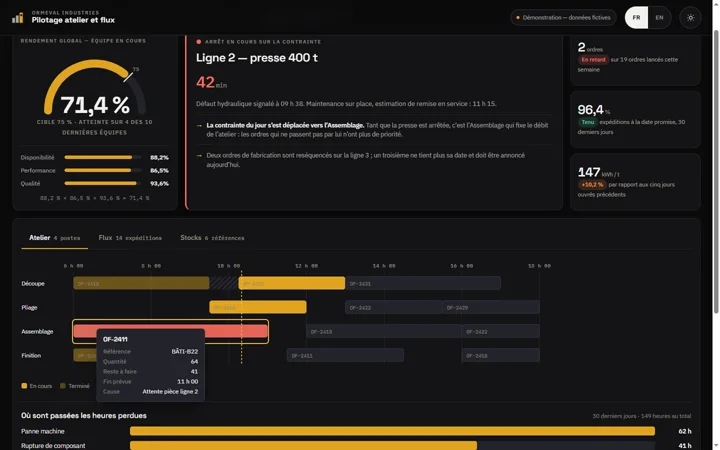Select the in-progress yellow bar in Découpe row

point(292,283)
